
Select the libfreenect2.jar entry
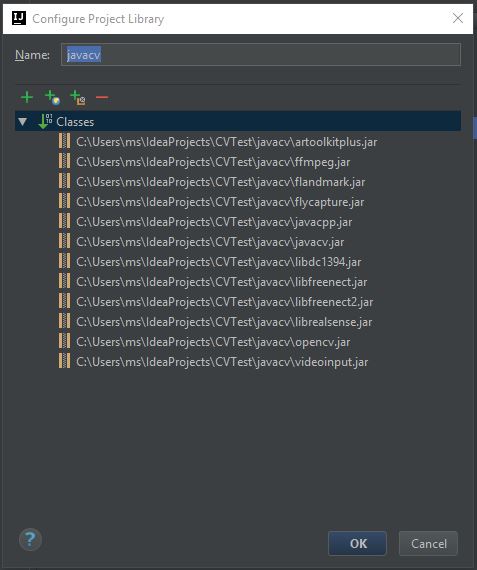[x=225, y=301]
